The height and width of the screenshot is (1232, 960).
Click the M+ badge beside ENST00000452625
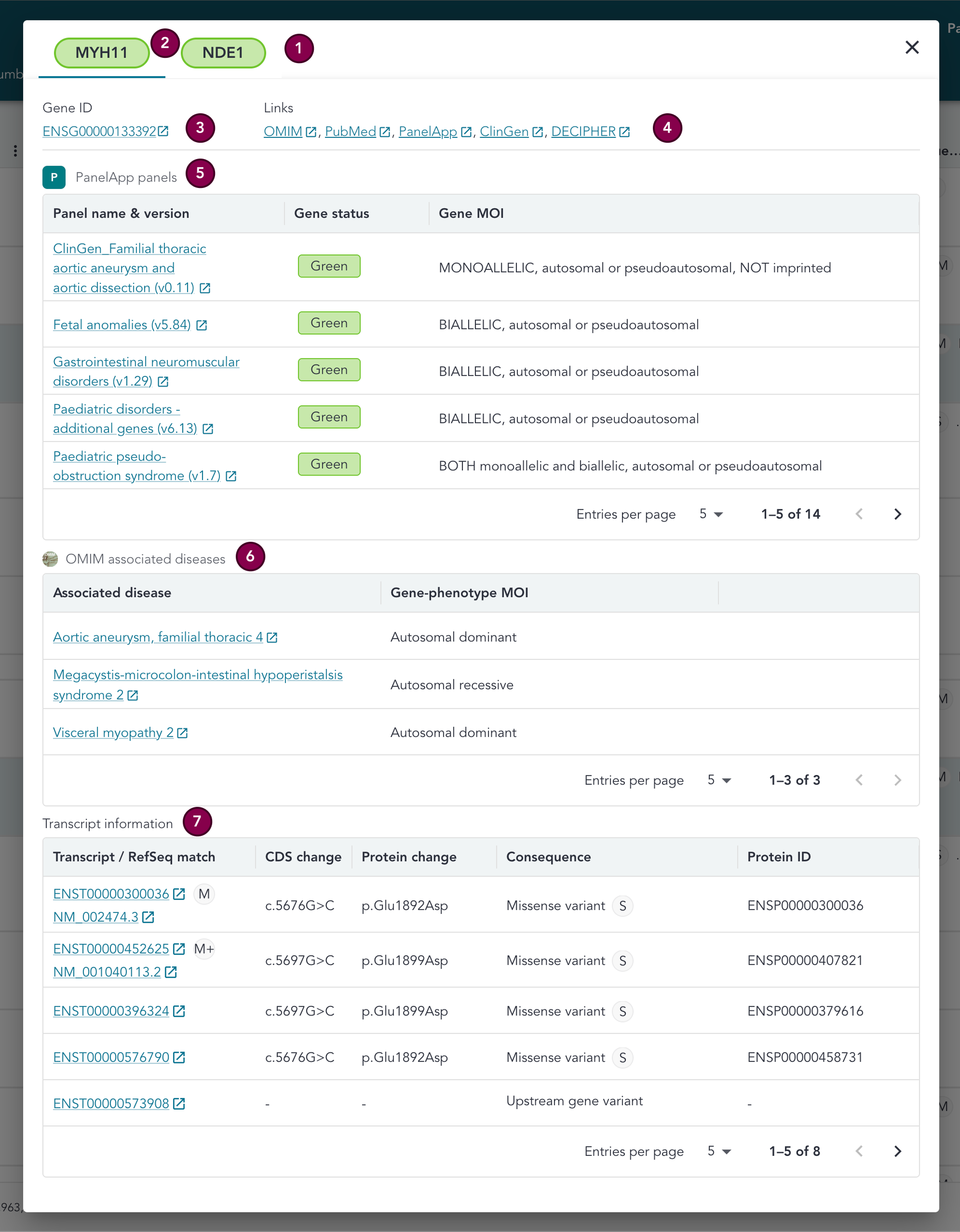pyautogui.click(x=204, y=949)
